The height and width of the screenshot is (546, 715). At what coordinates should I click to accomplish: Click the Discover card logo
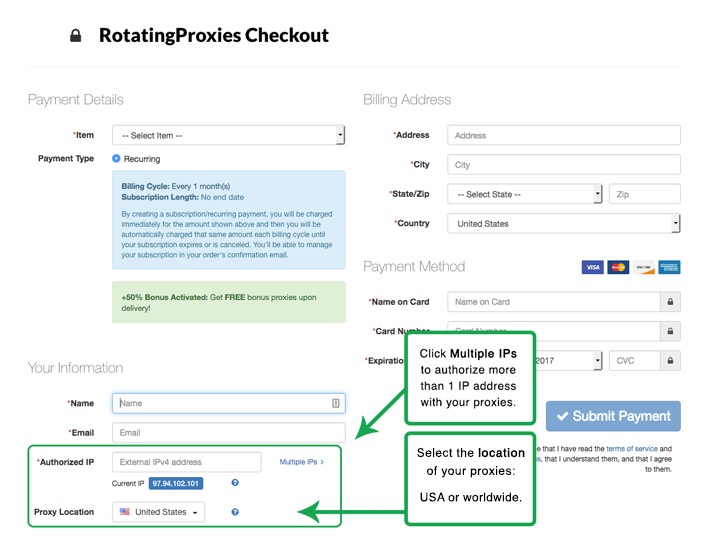point(643,267)
